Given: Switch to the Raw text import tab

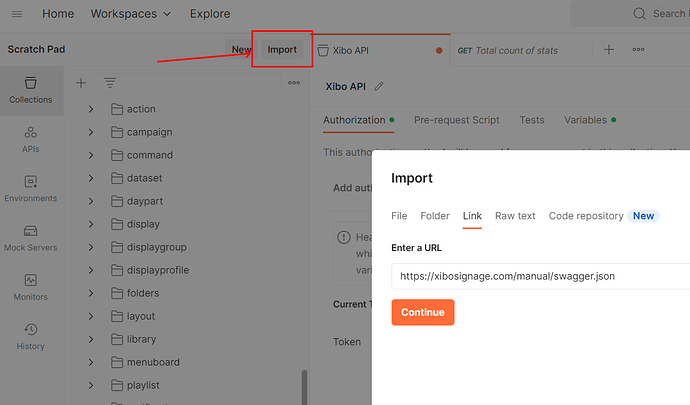Looking at the screenshot, I should click(515, 216).
